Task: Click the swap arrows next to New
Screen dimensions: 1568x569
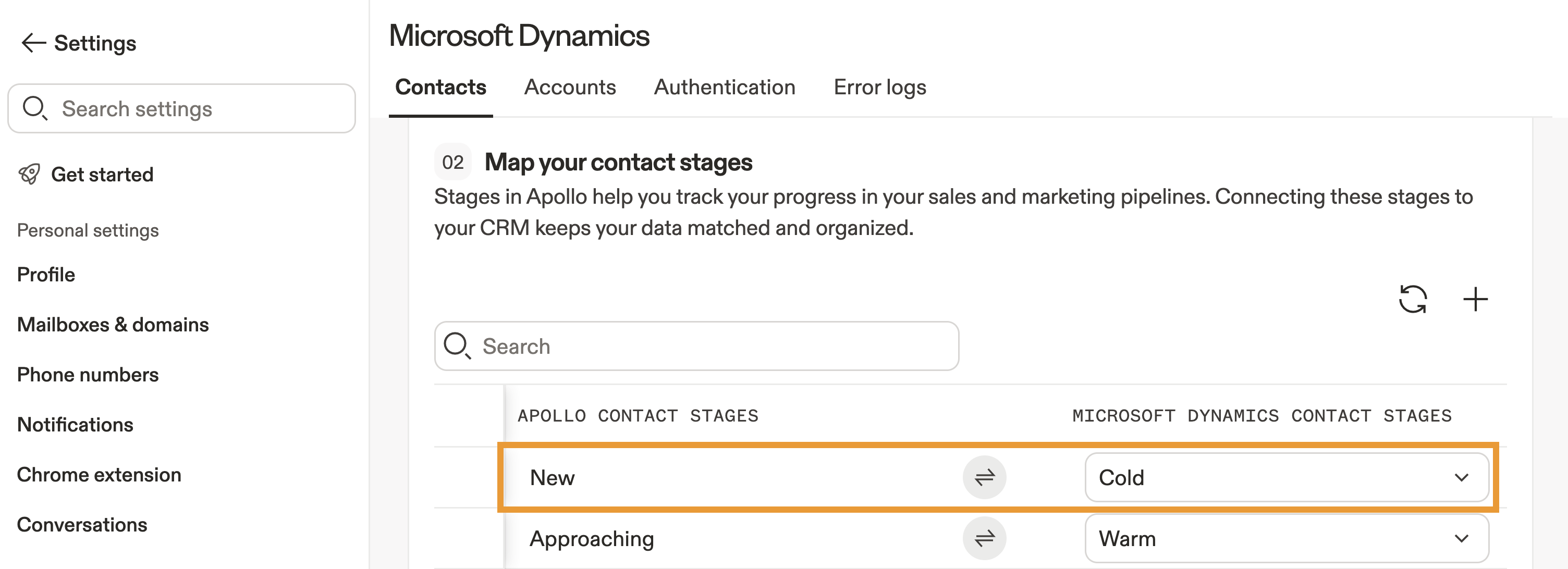Action: click(x=984, y=477)
